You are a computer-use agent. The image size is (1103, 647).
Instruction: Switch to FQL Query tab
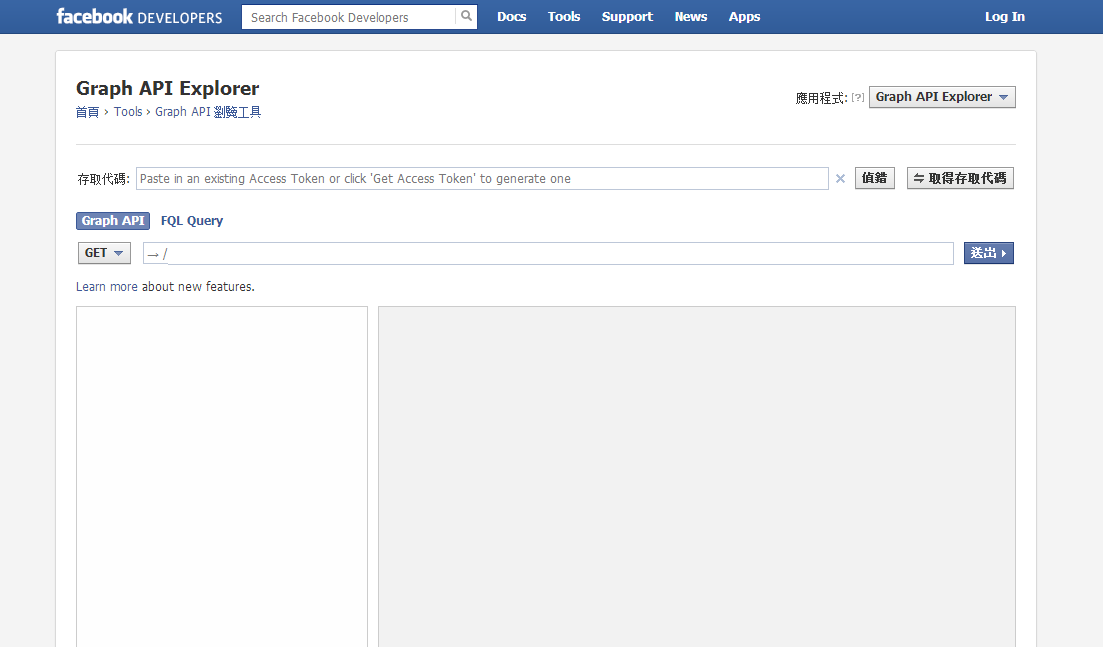(192, 221)
